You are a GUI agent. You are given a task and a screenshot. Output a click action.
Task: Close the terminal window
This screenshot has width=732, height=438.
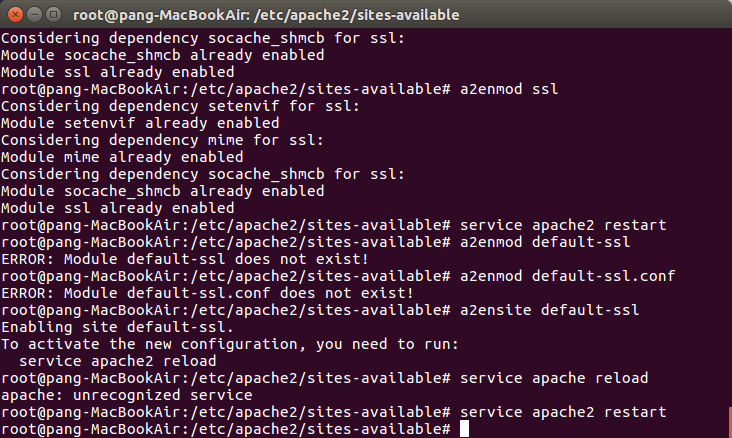[x=15, y=14]
